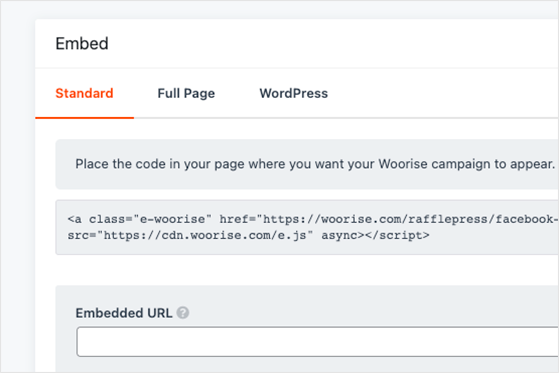
Task: Click the word Woorise in the notice
Action: click(x=403, y=164)
